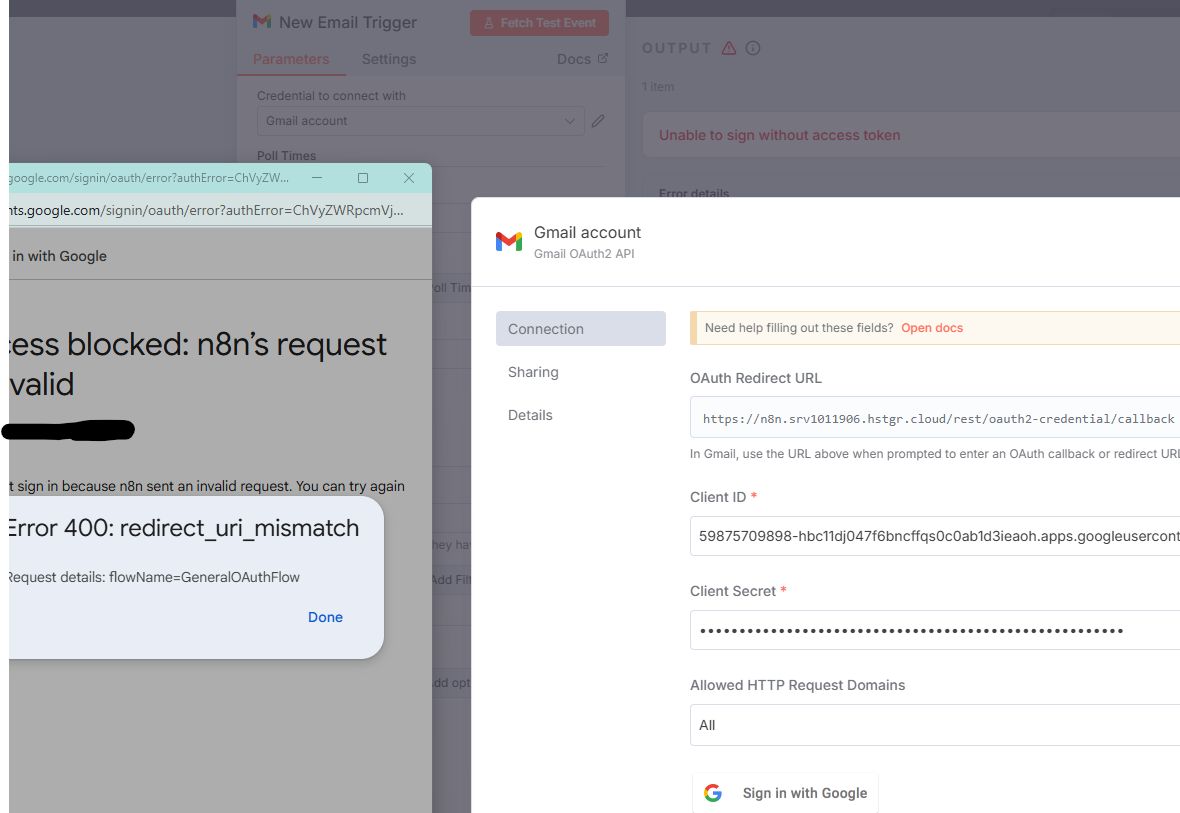Open the Docs external link
1180x813 pixels.
pos(582,59)
